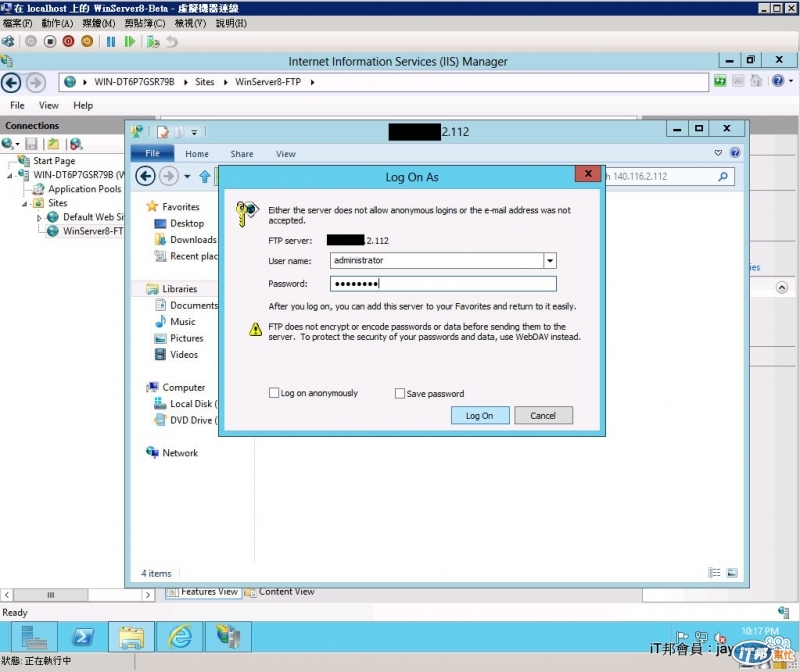
Task: Open Explorer recent locations dropdown
Action: click(187, 177)
